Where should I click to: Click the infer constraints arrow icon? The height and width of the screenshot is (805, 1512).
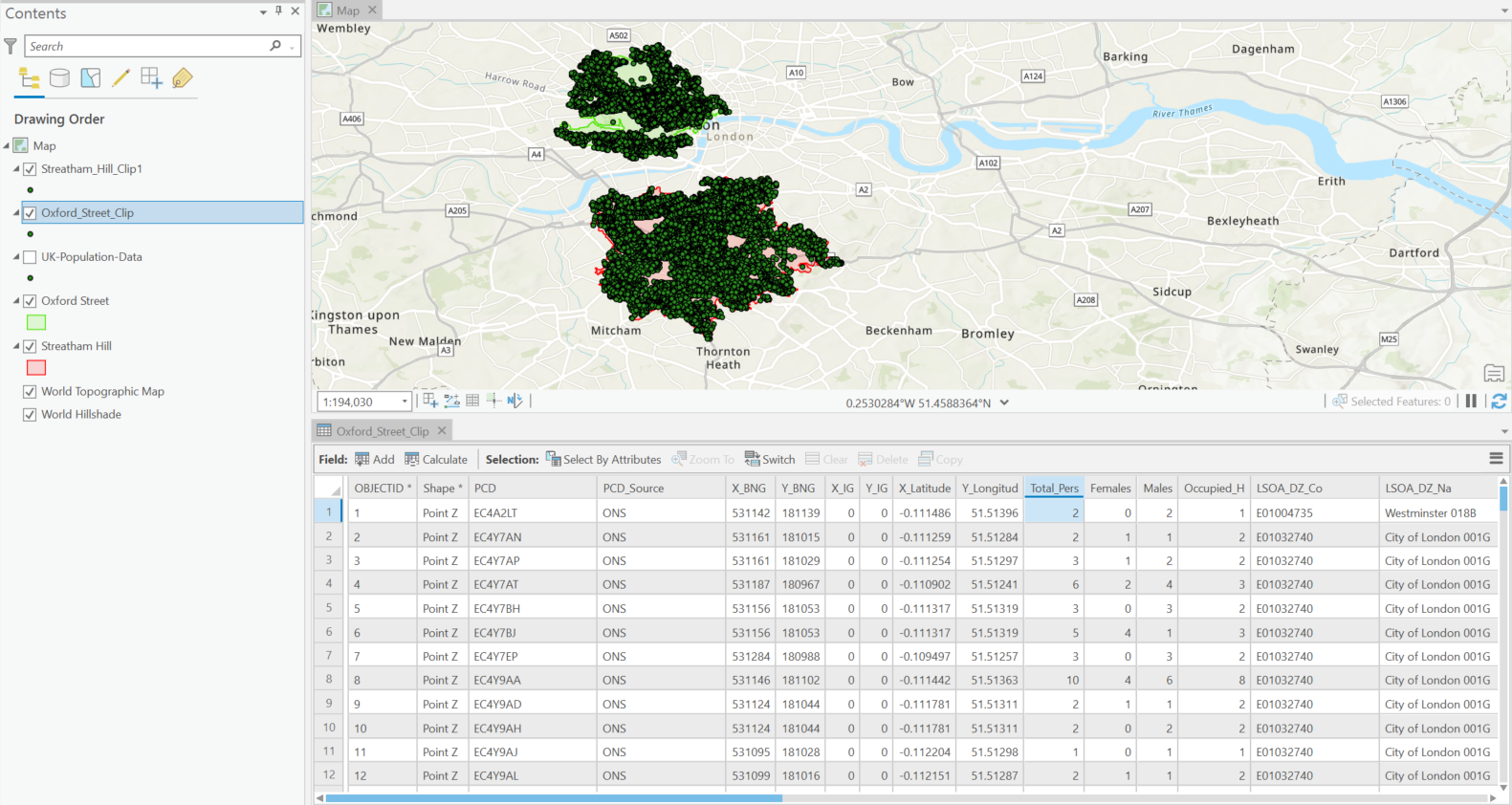click(515, 401)
